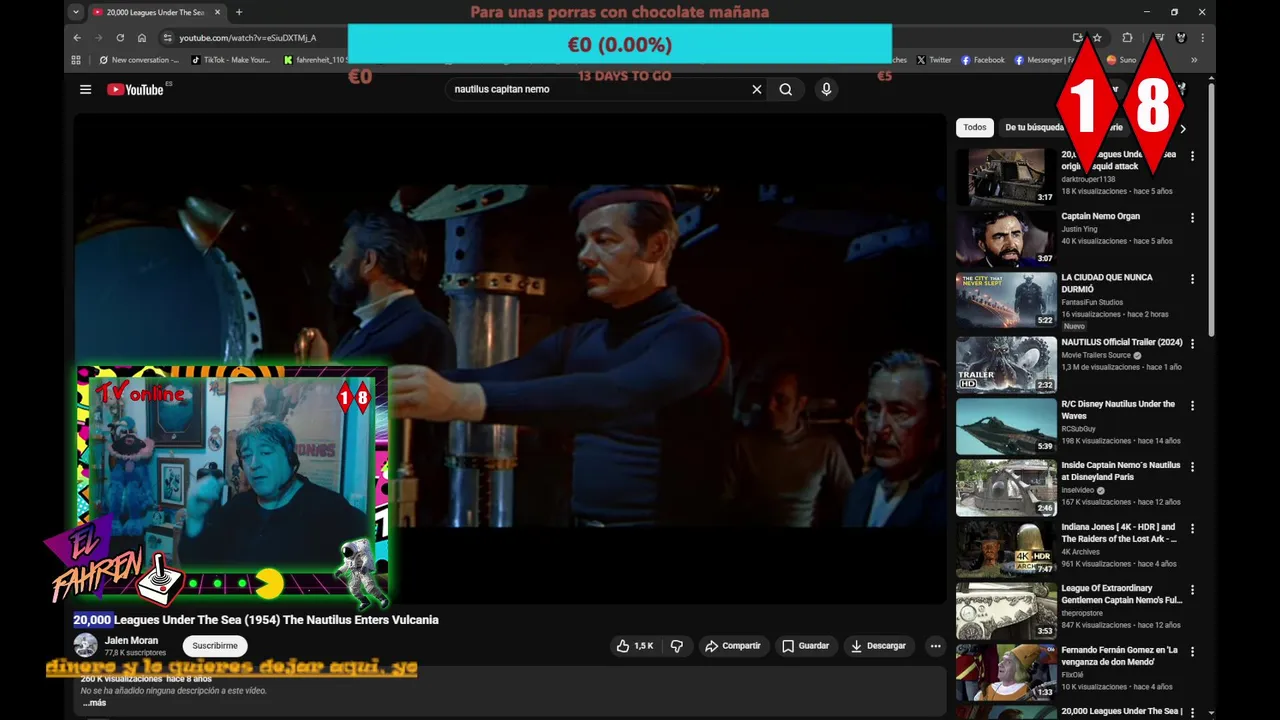Show more bookmarks with the double chevron
The width and height of the screenshot is (1280, 720).
[1194, 60]
